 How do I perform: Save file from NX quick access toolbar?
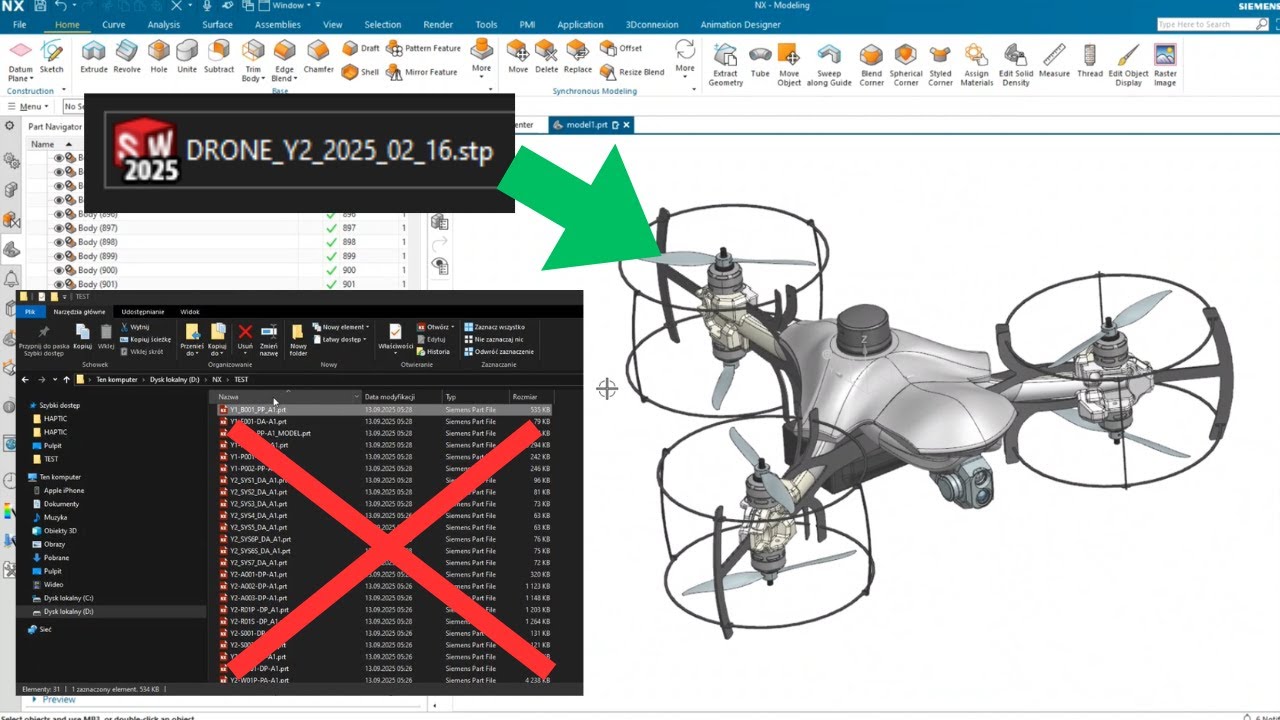[41, 6]
